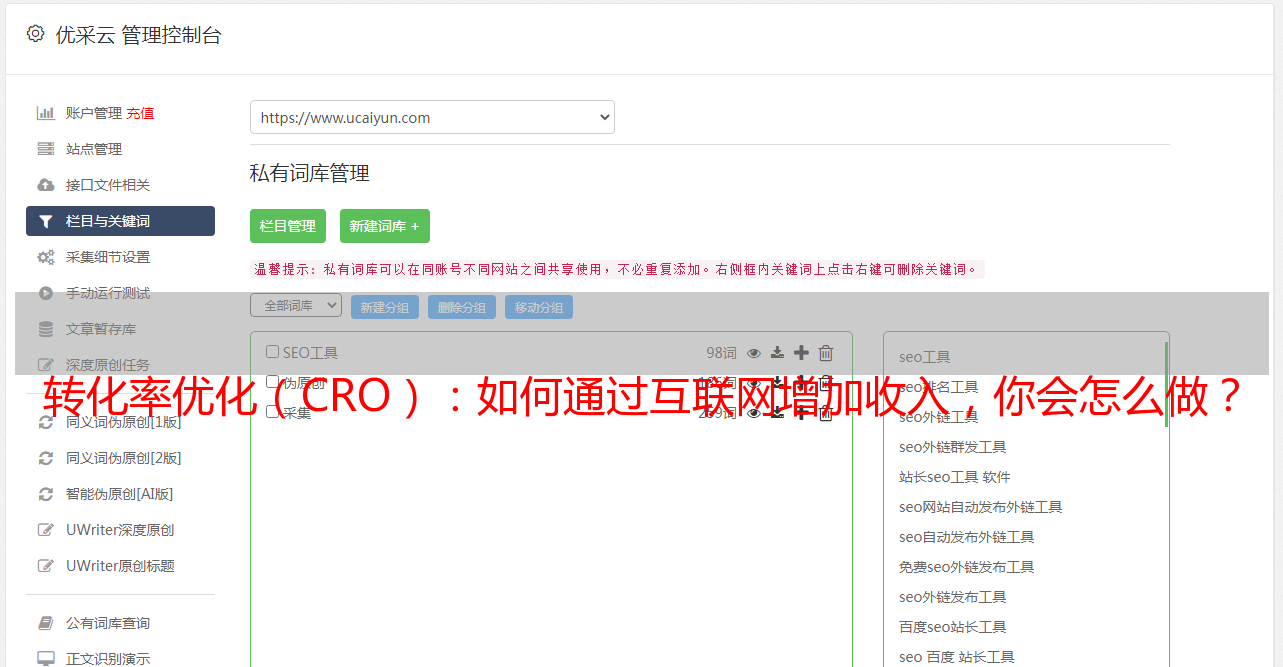
Task: View SEO工具 keywords with eye icon
Action: 754,353
